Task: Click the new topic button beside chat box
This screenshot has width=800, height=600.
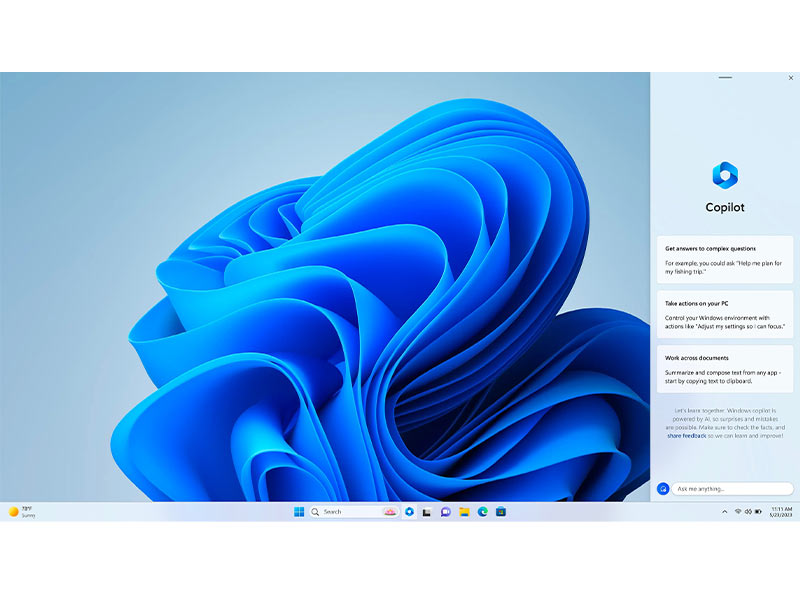Action: click(x=663, y=489)
